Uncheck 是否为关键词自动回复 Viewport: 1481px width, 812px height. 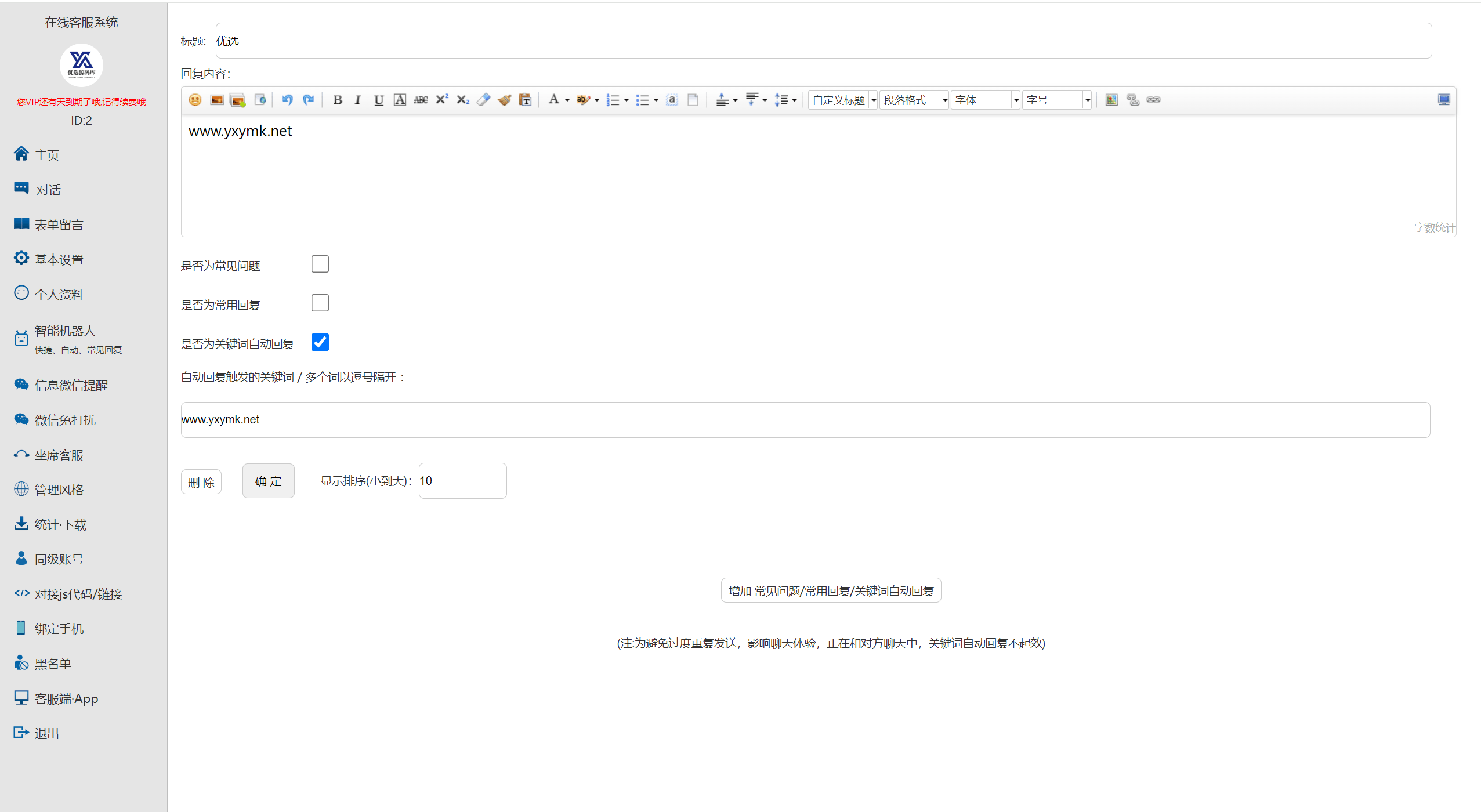coord(320,342)
